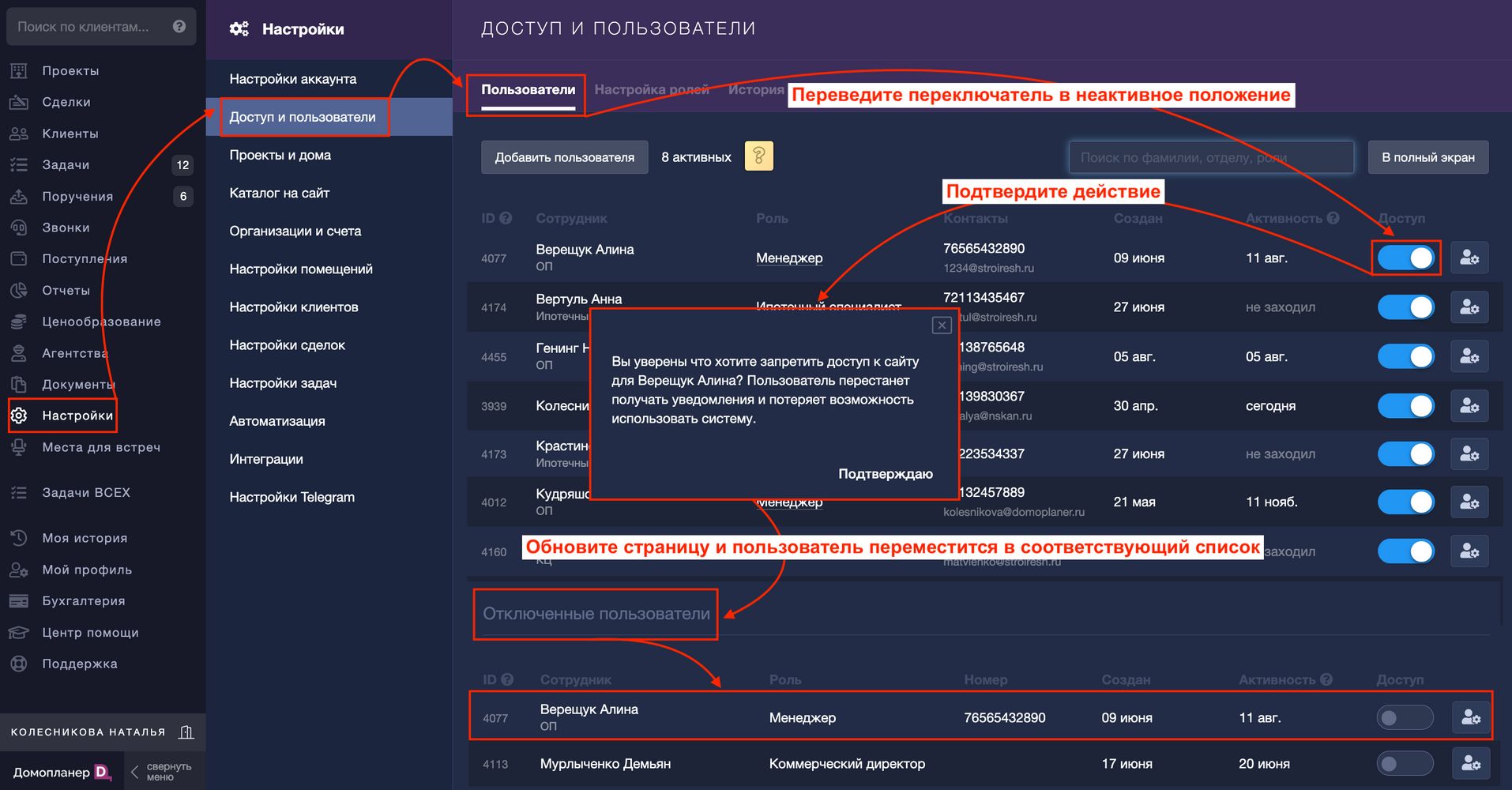1512x790 pixels.
Task: Switch to the Пользователи tab
Action: [x=528, y=90]
